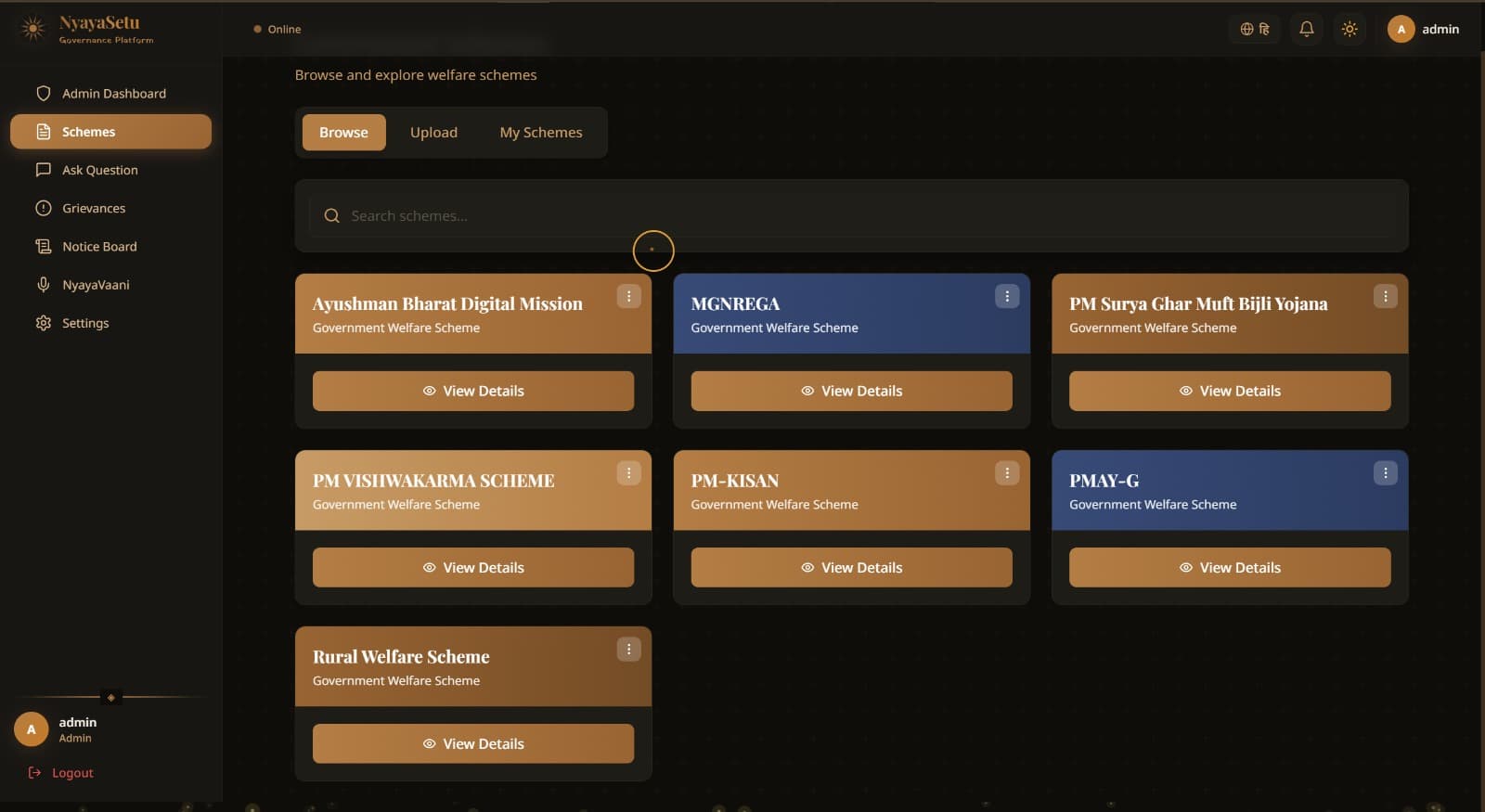The height and width of the screenshot is (812, 1485).
Task: Click the Schemes document icon in sidebar
Action: [43, 132]
